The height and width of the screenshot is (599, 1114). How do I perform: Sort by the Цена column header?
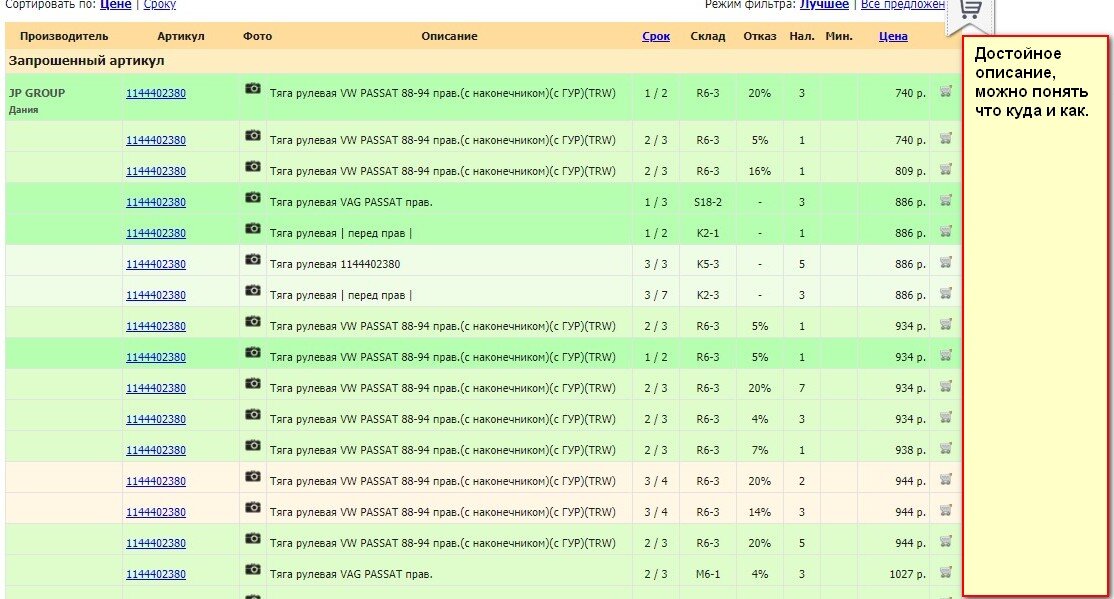click(x=893, y=36)
